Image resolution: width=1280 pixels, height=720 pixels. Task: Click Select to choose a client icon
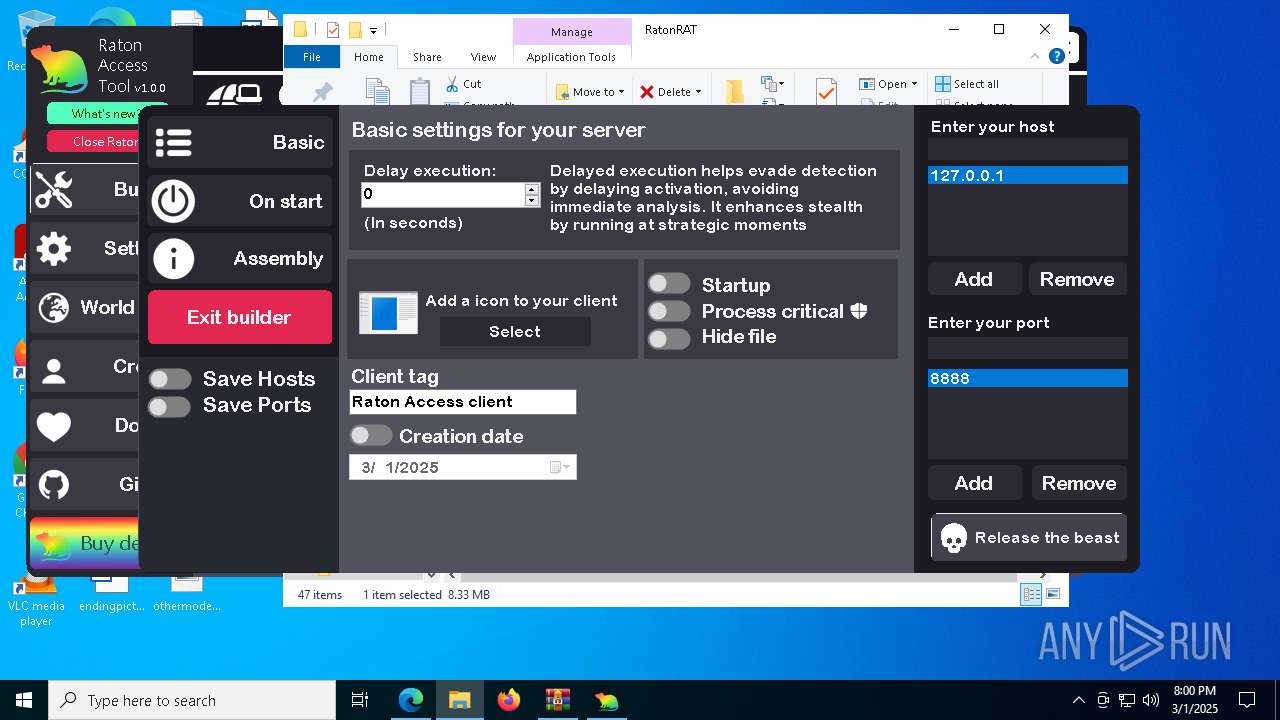pyautogui.click(x=515, y=331)
